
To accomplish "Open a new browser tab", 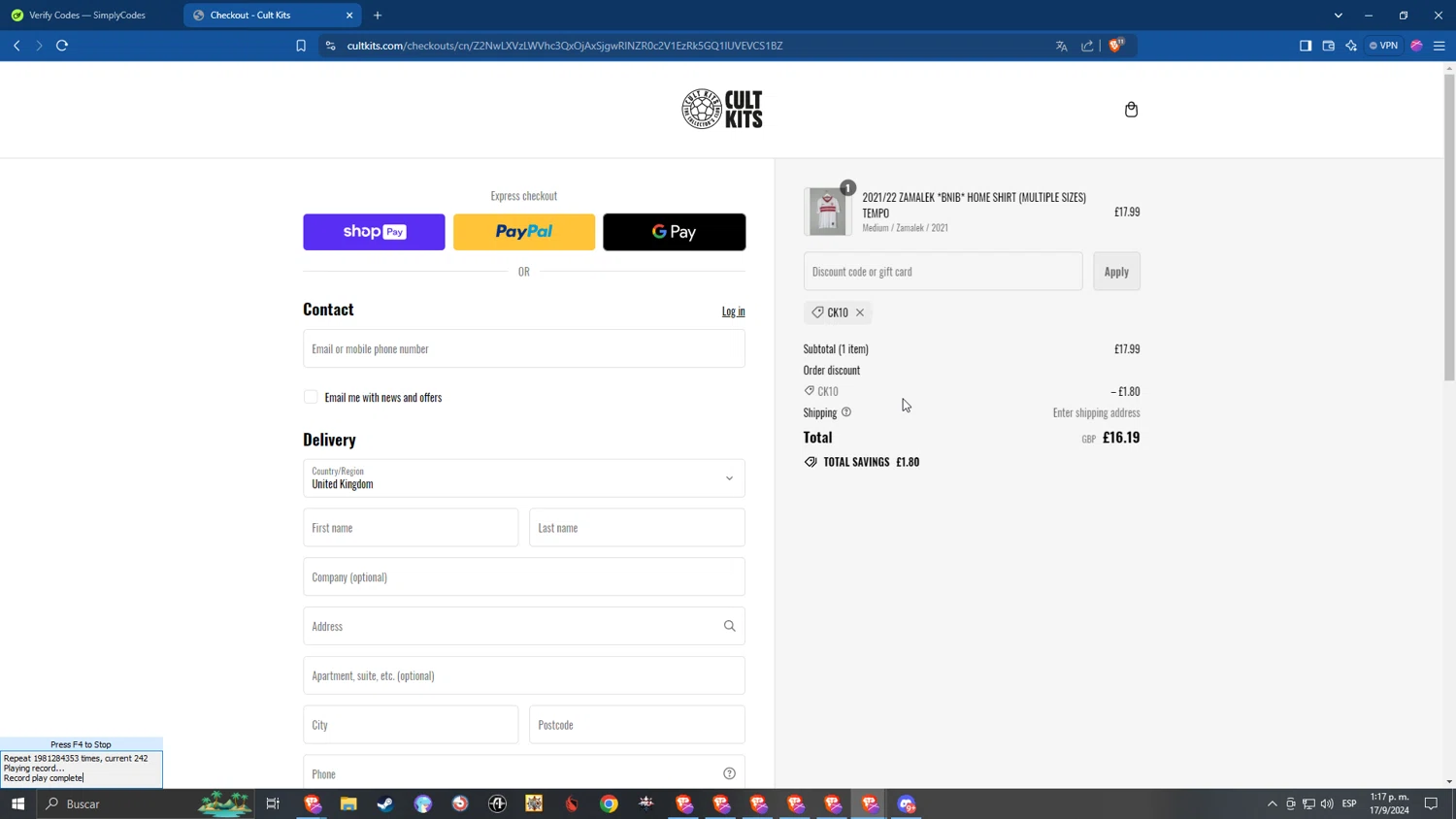I will pyautogui.click(x=378, y=16).
